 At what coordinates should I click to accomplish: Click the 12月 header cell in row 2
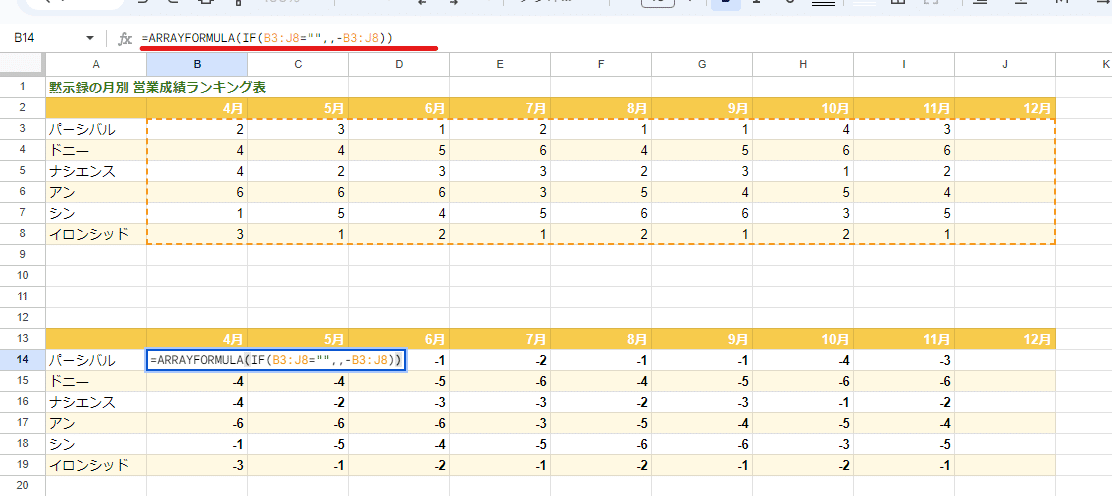click(x=1005, y=108)
